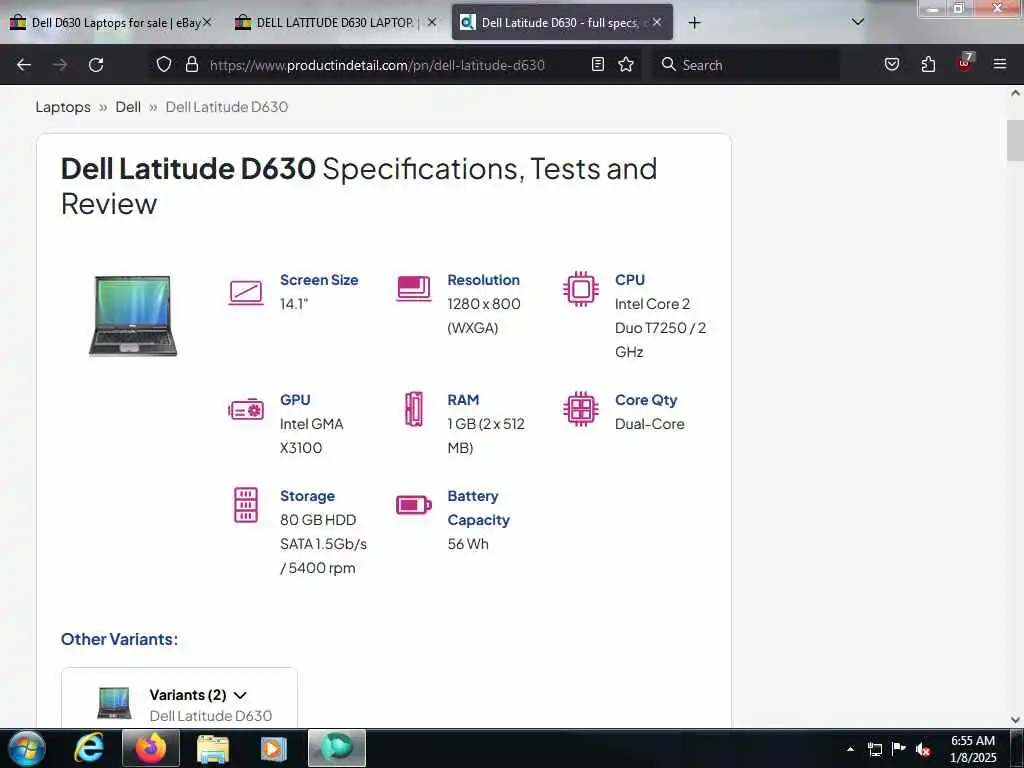This screenshot has width=1024, height=768.
Task: Click the Core Qty icon
Action: click(x=581, y=409)
